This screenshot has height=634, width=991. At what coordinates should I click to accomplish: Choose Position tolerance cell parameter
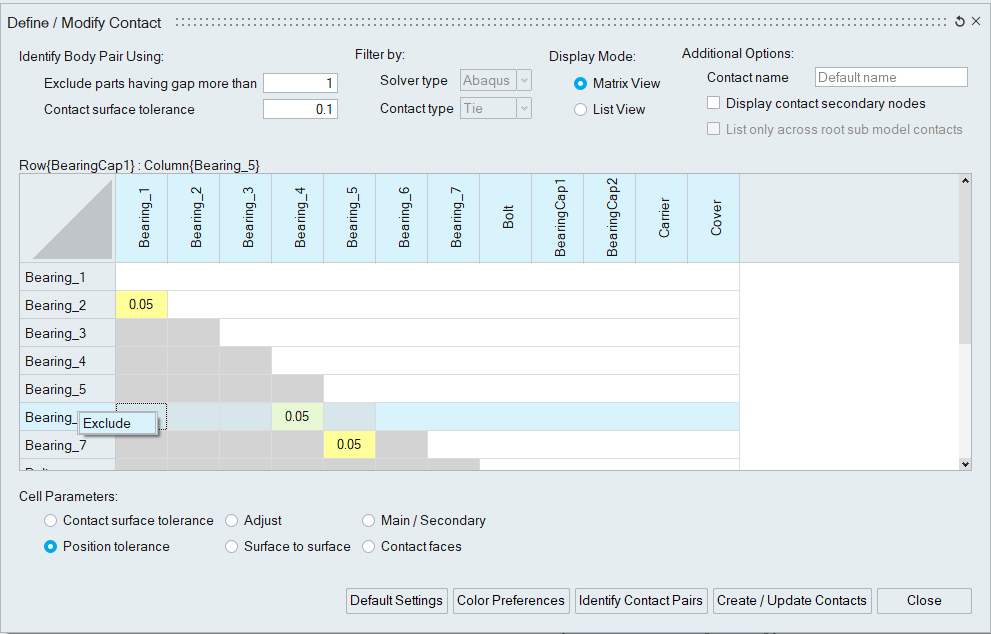tap(51, 547)
